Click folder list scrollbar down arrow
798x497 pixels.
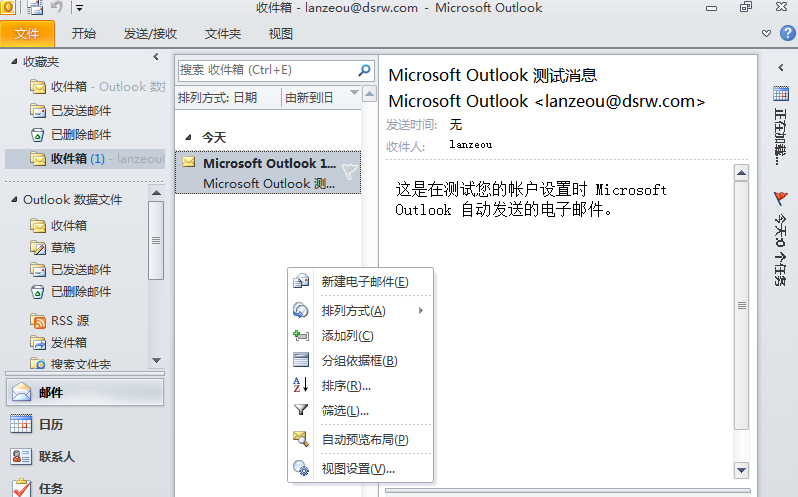156,360
